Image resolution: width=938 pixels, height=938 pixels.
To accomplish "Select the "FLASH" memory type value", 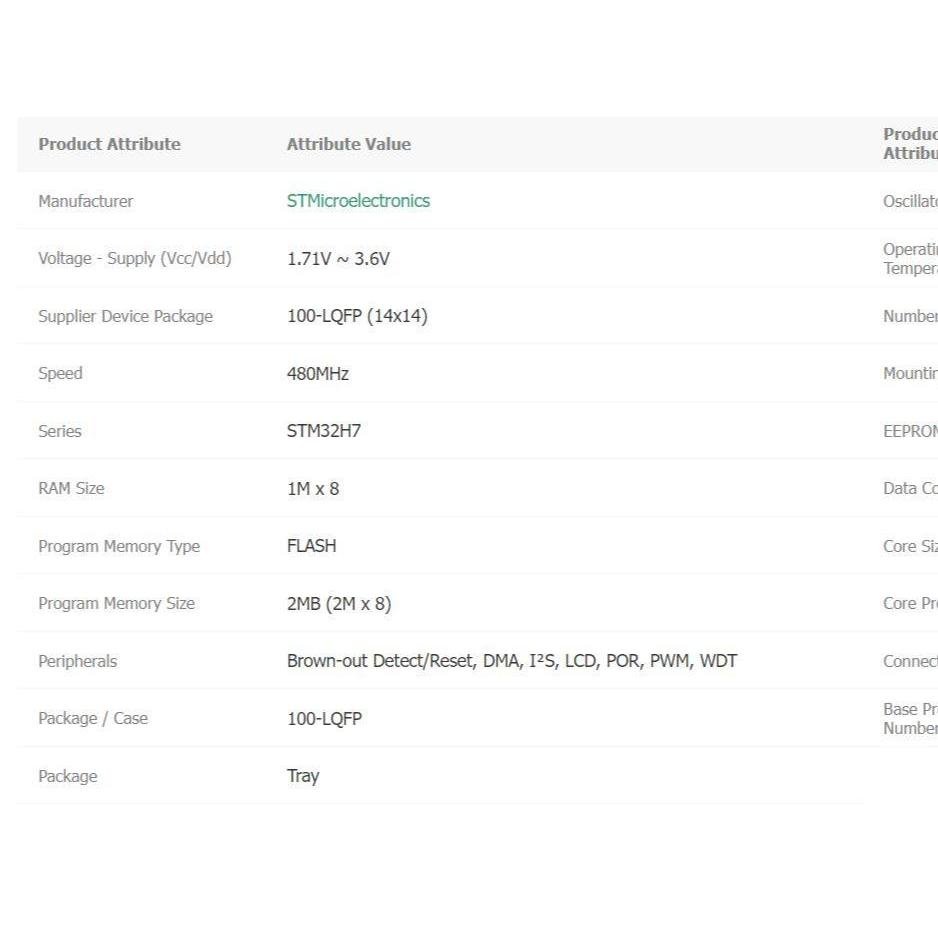I will pos(312,546).
